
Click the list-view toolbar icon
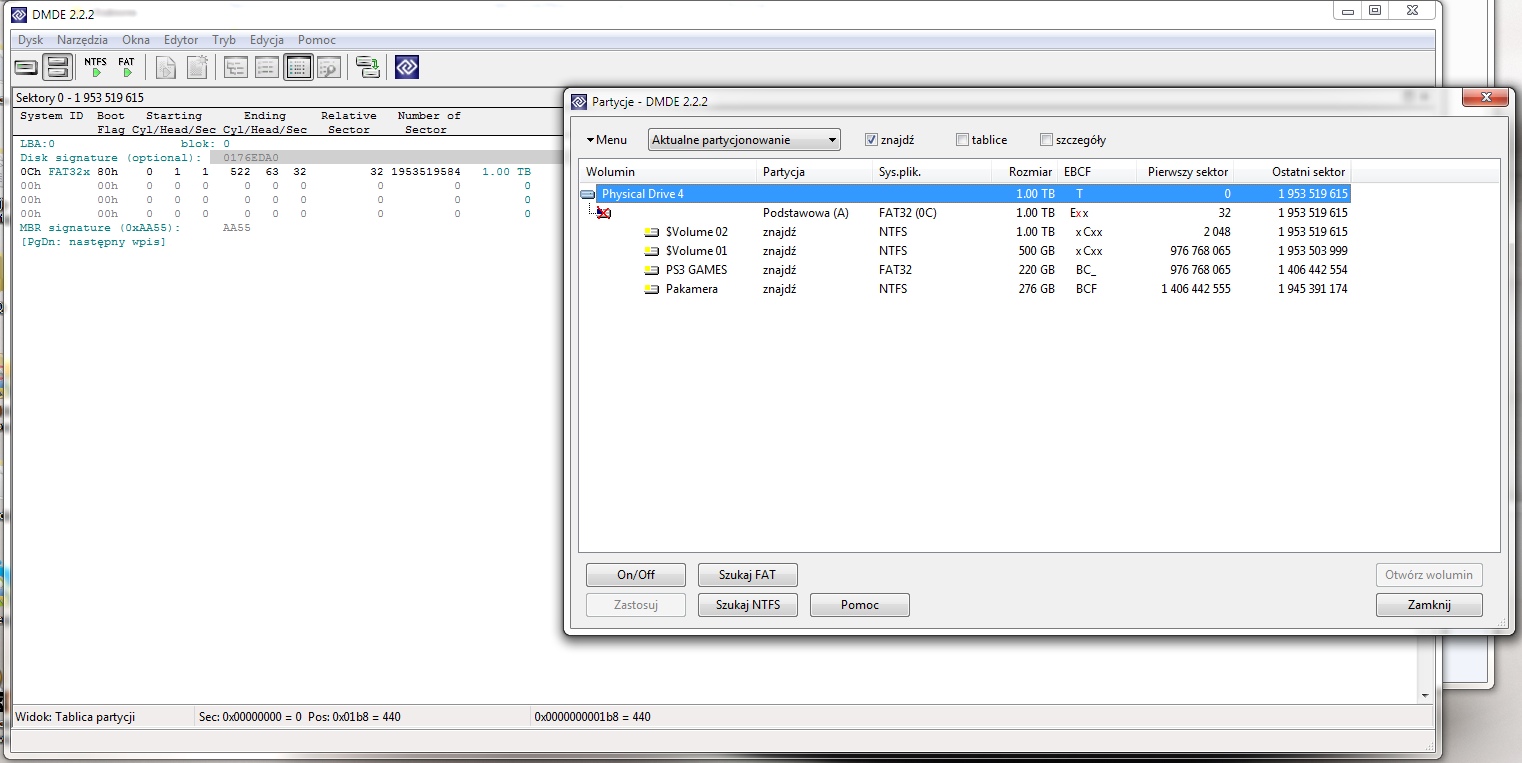[x=267, y=68]
